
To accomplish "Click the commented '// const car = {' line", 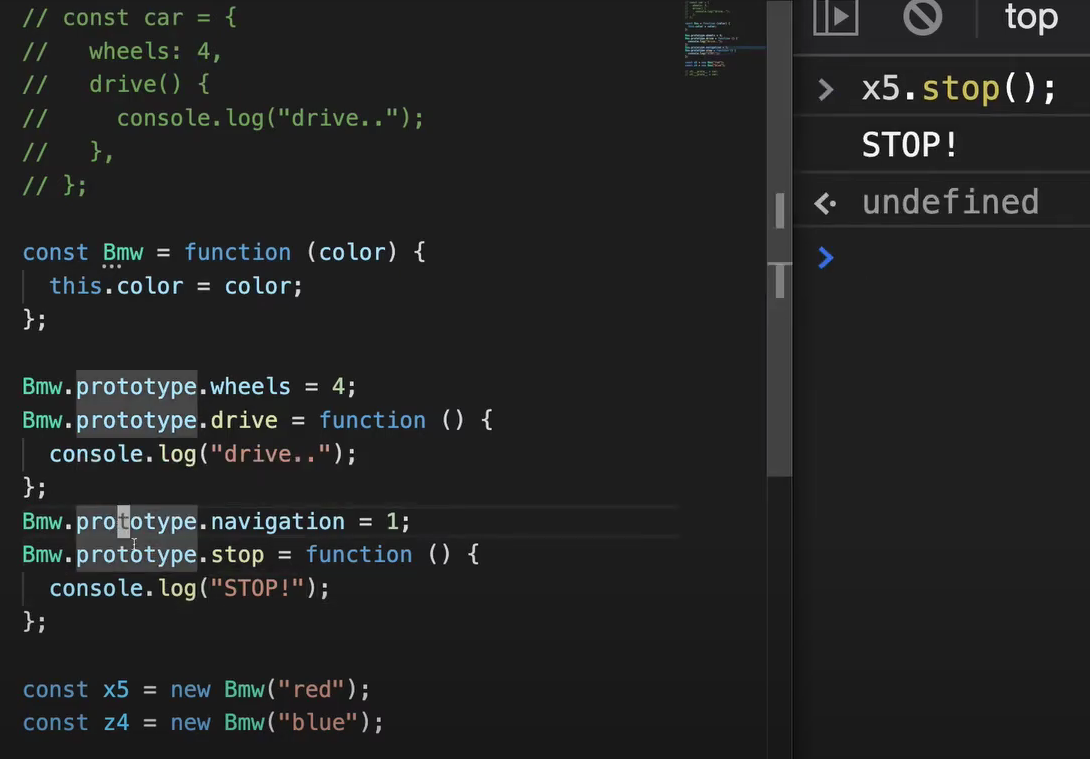I will coord(129,17).
